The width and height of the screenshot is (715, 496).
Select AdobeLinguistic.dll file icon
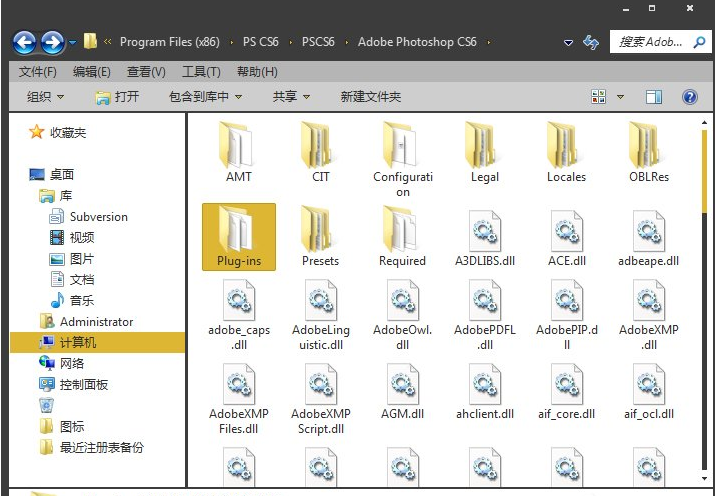click(321, 300)
